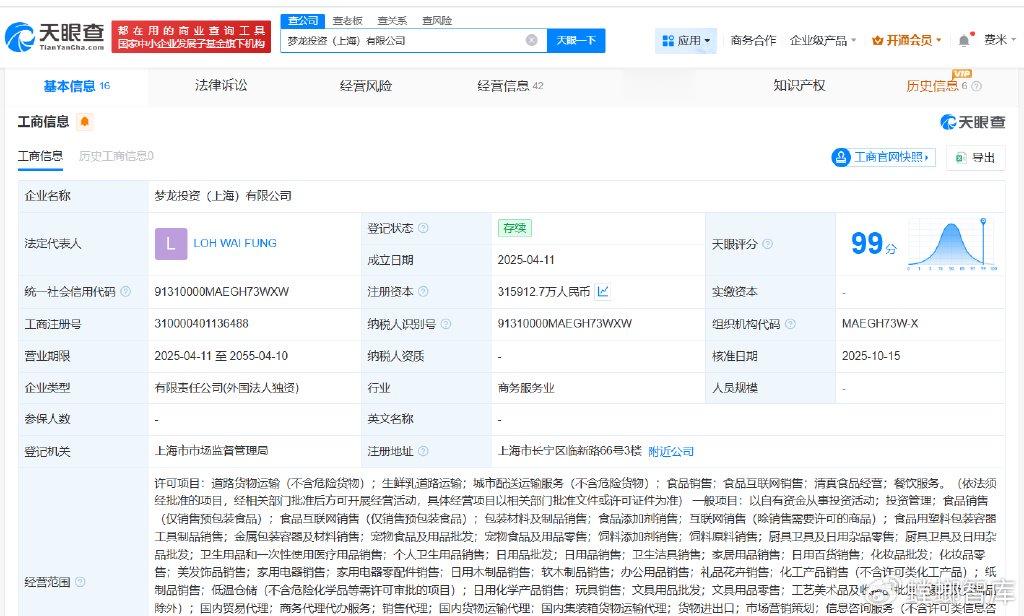This screenshot has width=1024, height=616.
Task: Show help for 统一社会信用代码
Action: (125, 291)
